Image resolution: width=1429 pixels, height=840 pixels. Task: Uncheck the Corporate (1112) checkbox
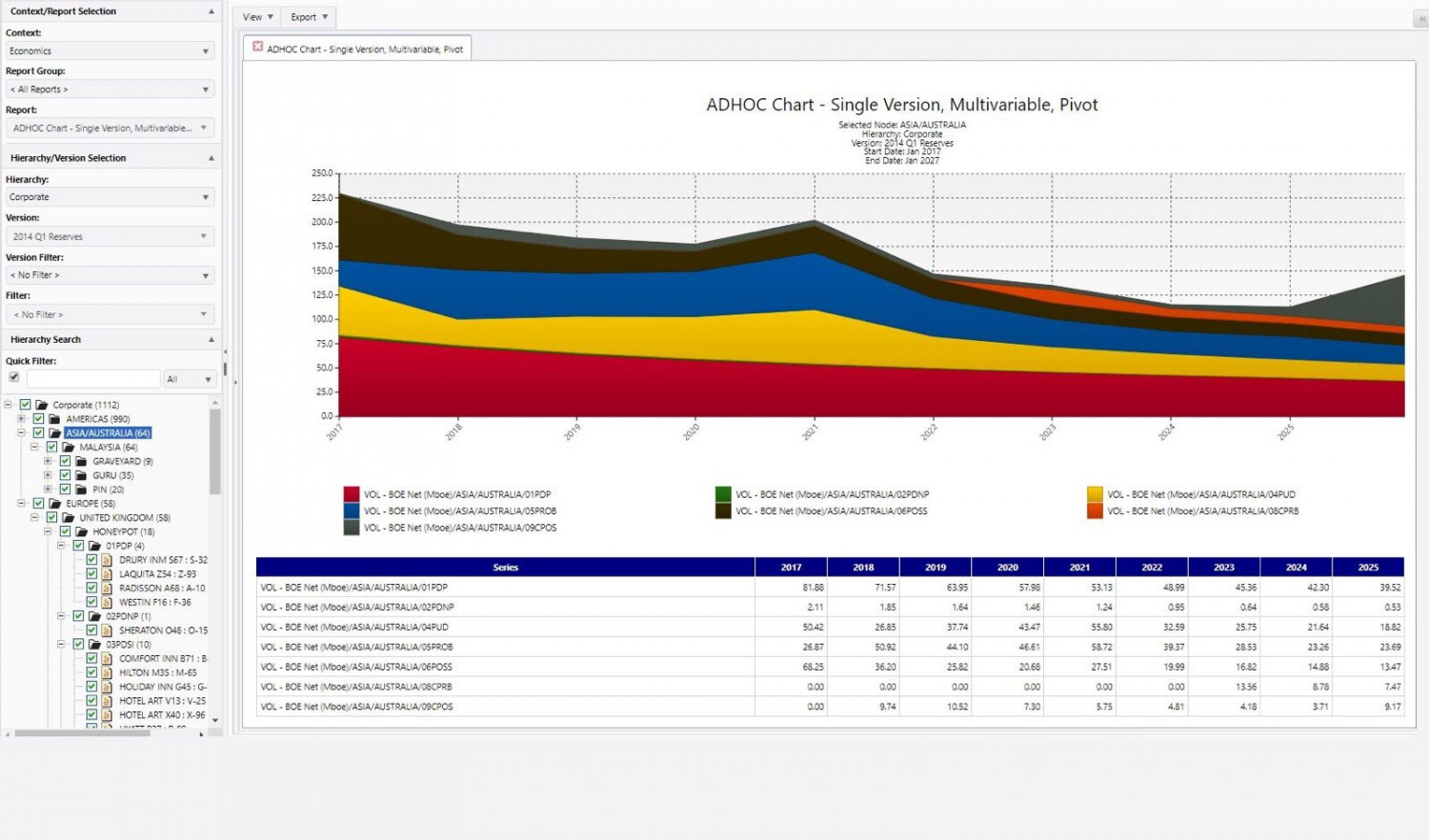coord(26,405)
